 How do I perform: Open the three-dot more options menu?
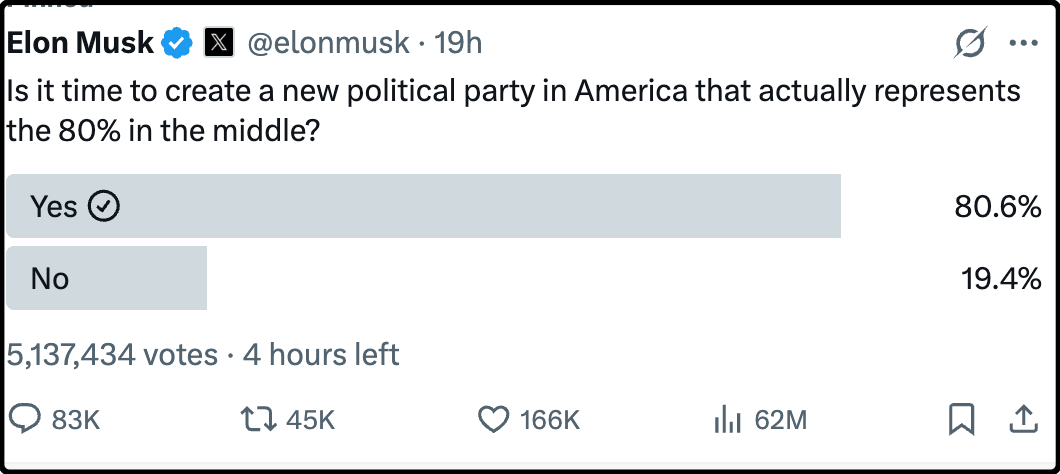click(1024, 43)
